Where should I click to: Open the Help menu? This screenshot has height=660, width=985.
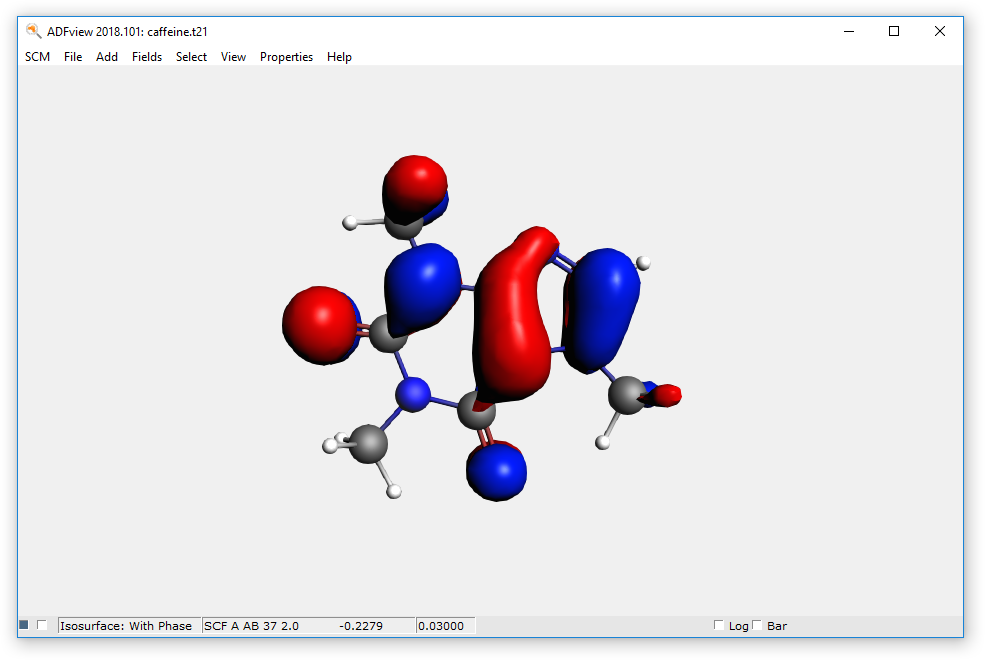(x=339, y=57)
